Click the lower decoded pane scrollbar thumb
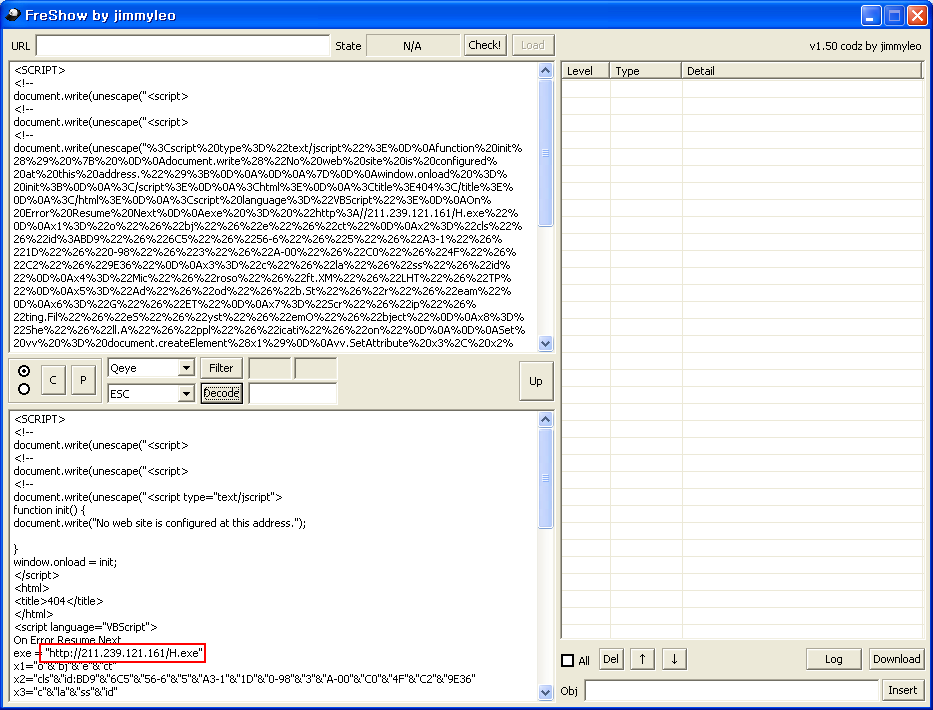The height and width of the screenshot is (710, 933). [546, 478]
